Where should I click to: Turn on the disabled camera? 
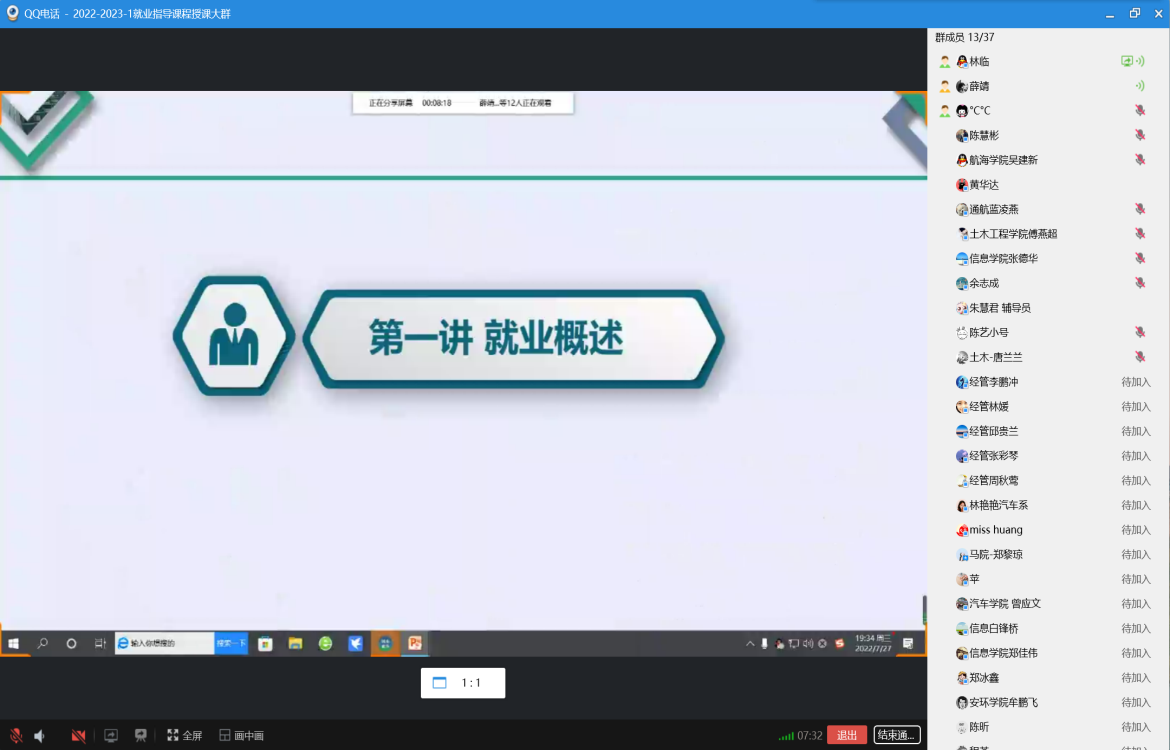click(x=78, y=736)
